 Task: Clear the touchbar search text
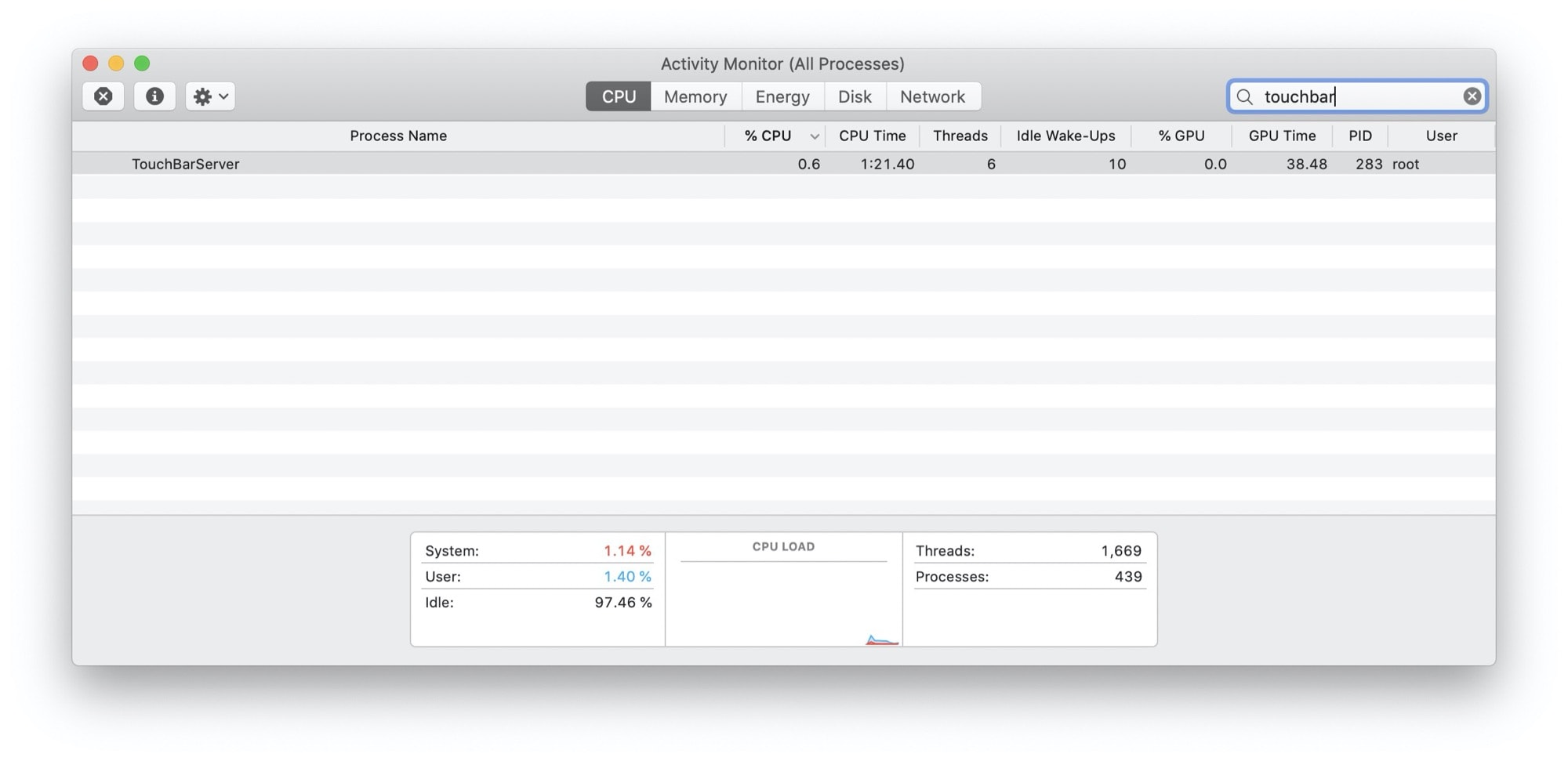click(x=1472, y=96)
